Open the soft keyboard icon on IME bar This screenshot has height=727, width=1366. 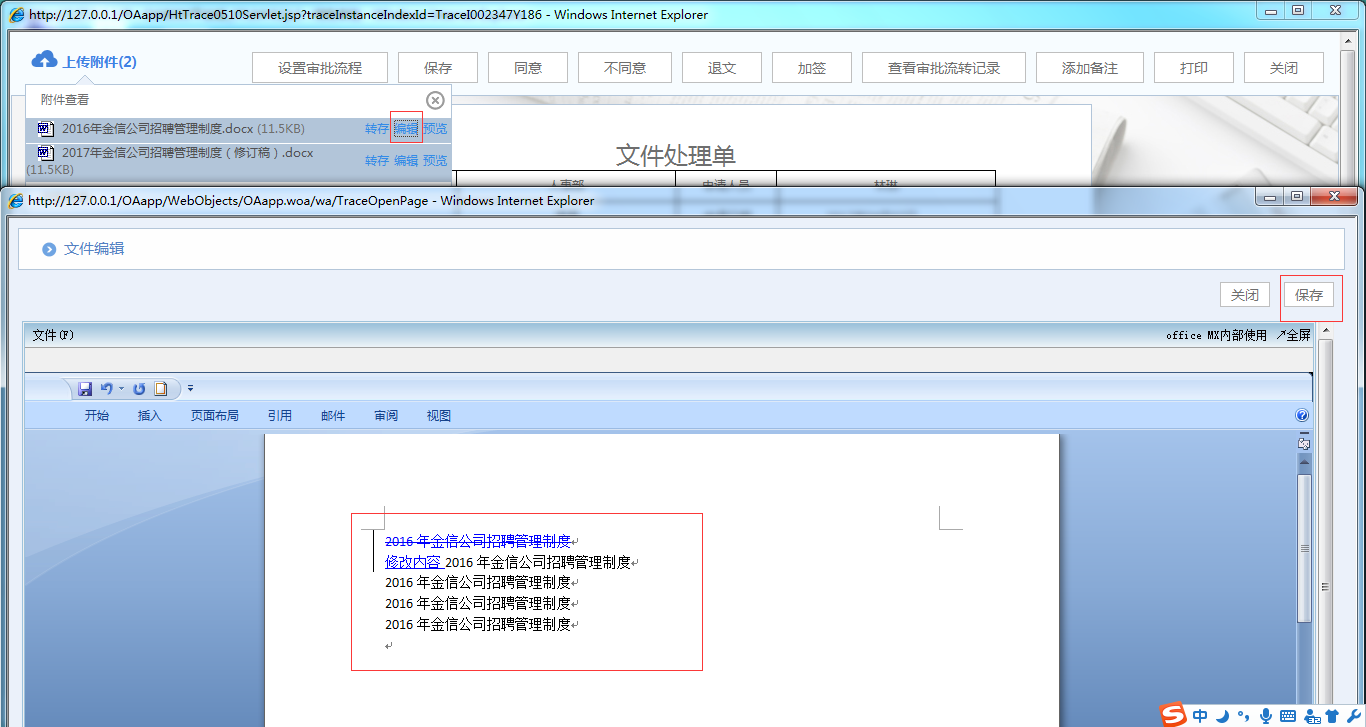[x=1288, y=716]
